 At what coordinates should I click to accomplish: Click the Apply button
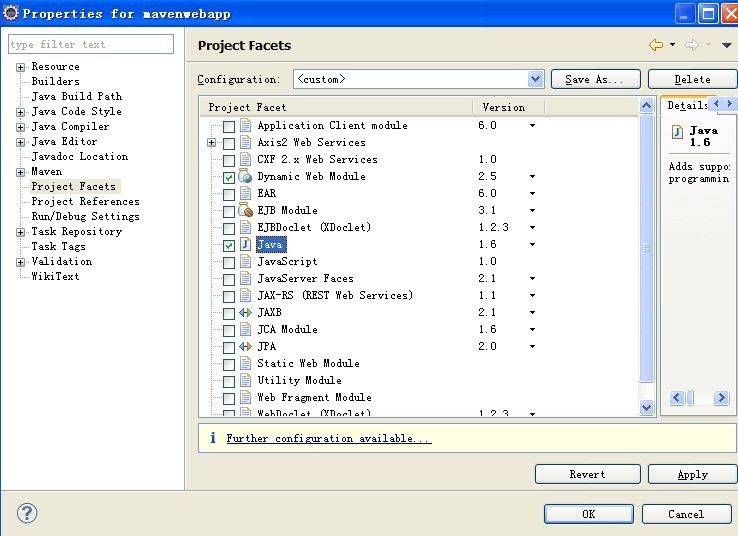(x=692, y=474)
